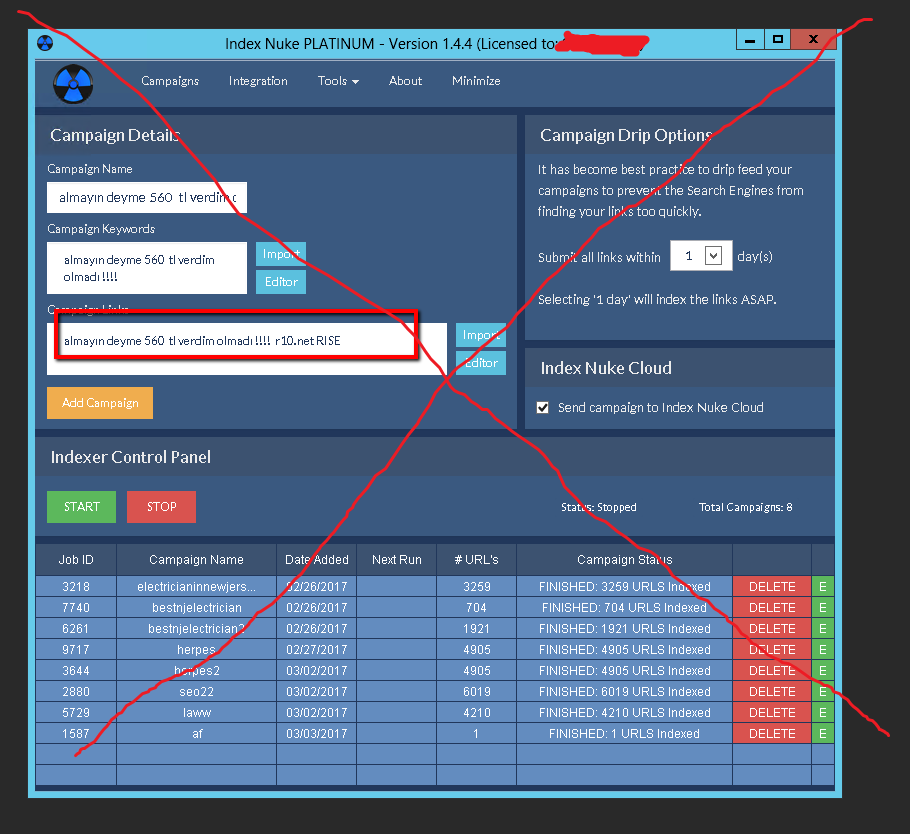Delete the herpes2 campaign job 3644

point(772,670)
